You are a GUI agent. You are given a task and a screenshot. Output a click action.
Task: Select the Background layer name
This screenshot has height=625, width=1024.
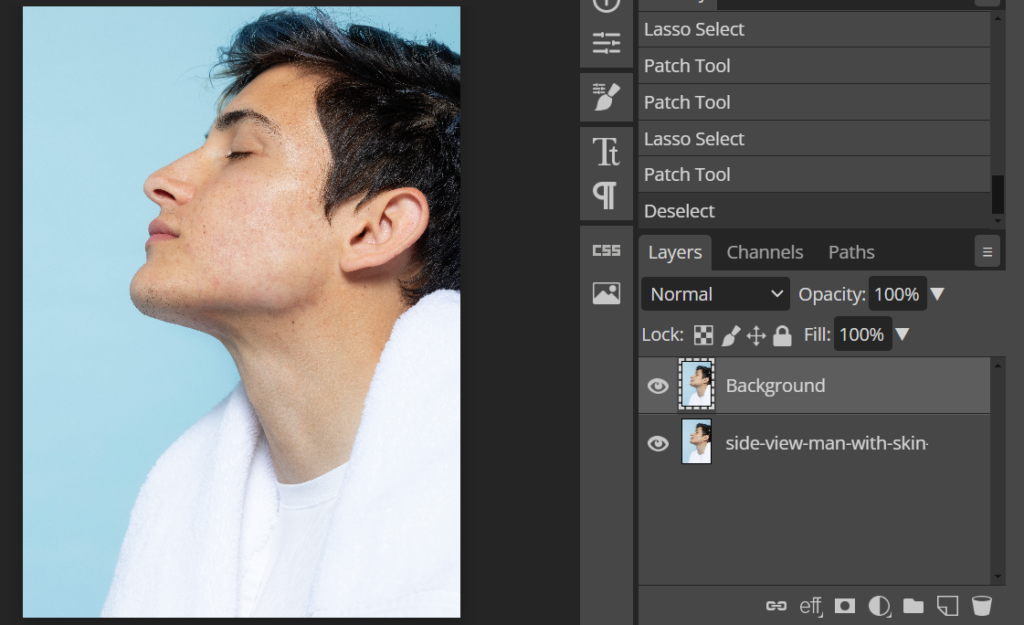tap(775, 386)
